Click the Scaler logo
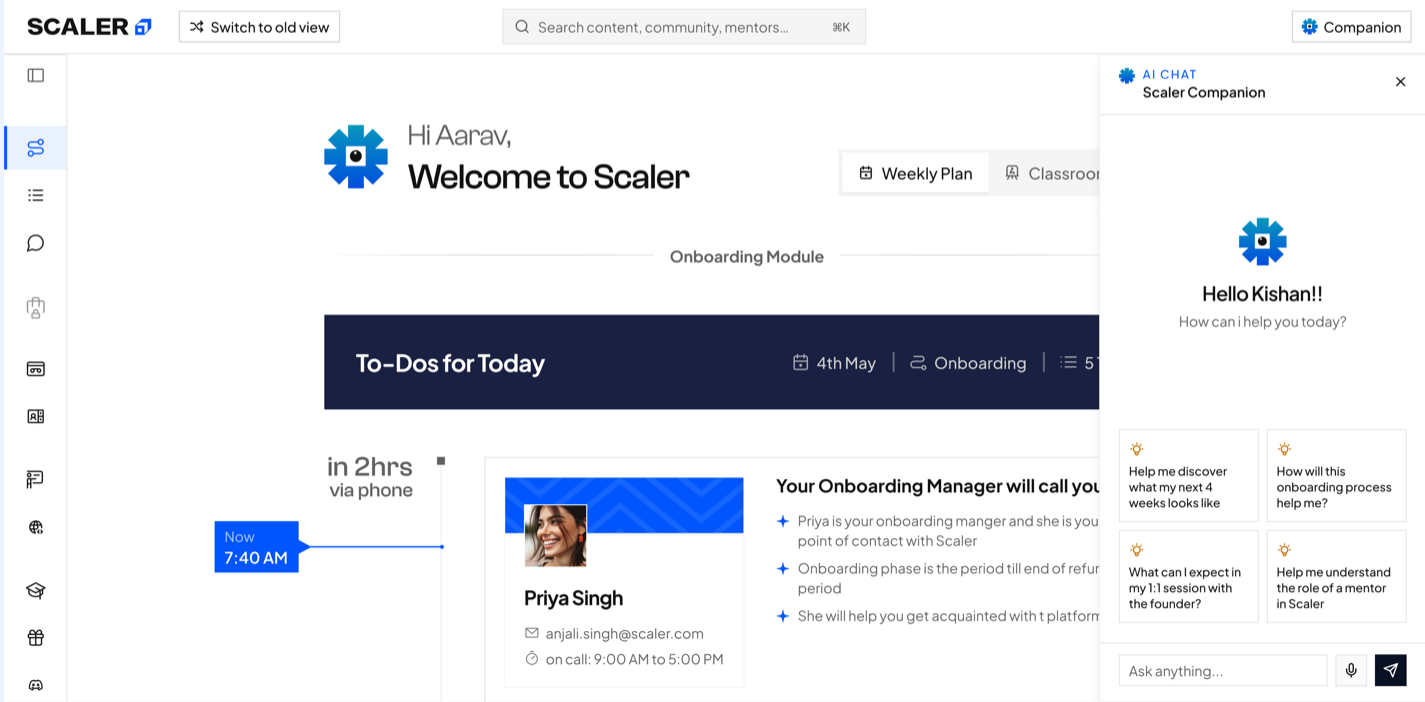Viewport: 1425px width, 702px height. [89, 27]
